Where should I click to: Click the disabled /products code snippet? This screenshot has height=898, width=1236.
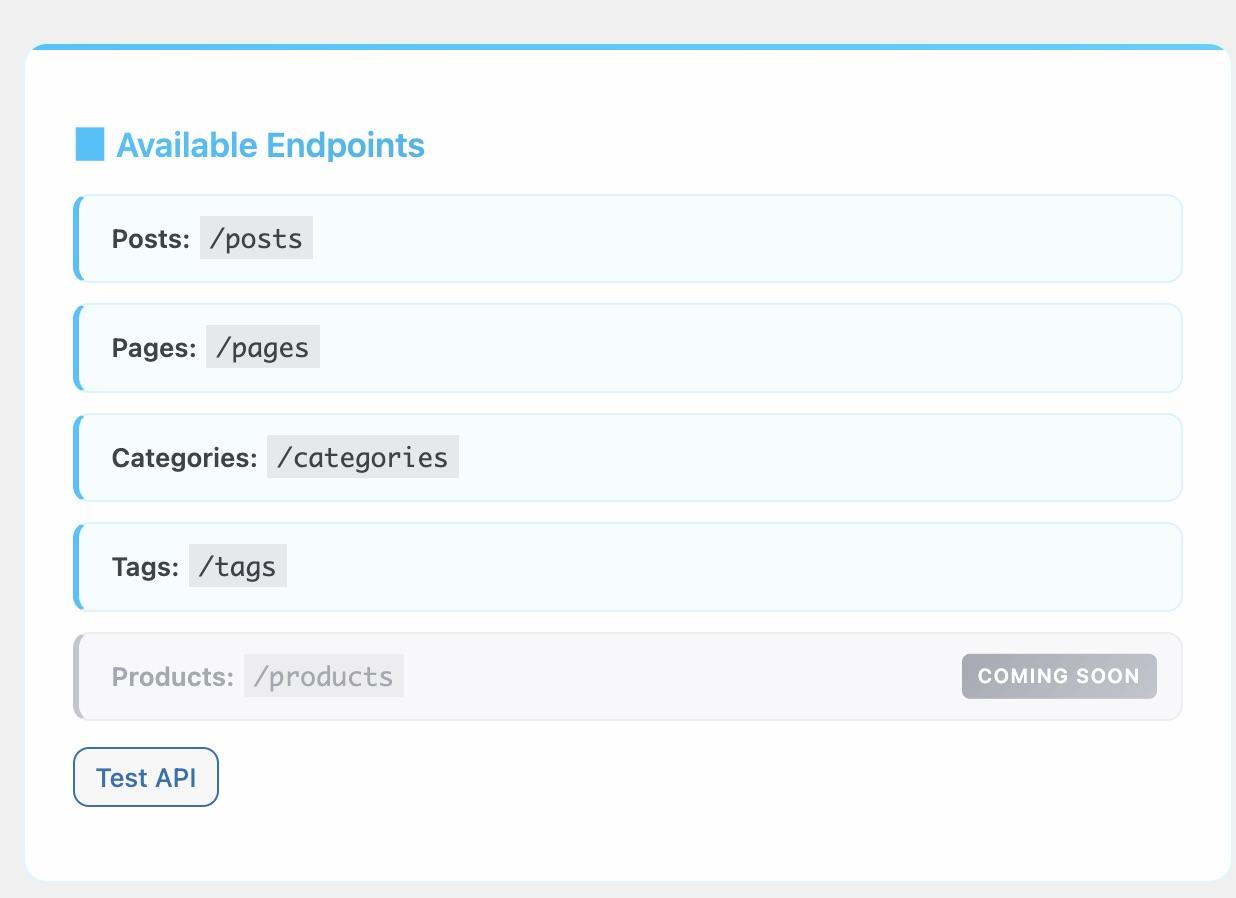pyautogui.click(x=323, y=676)
